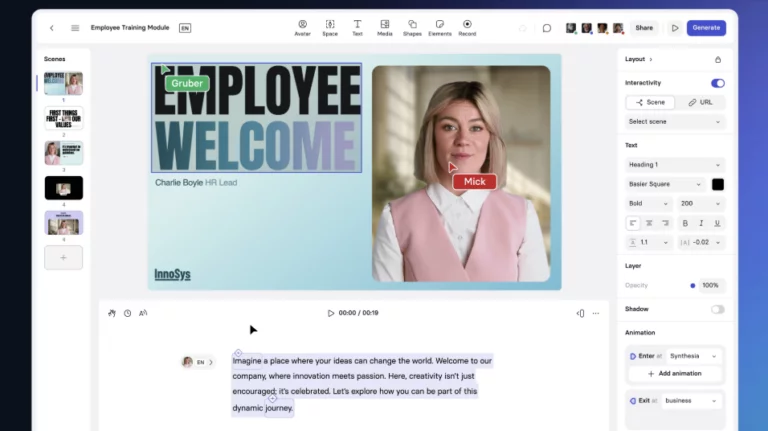Turn off the Interactivity toggle
The width and height of the screenshot is (768, 431).
click(718, 83)
